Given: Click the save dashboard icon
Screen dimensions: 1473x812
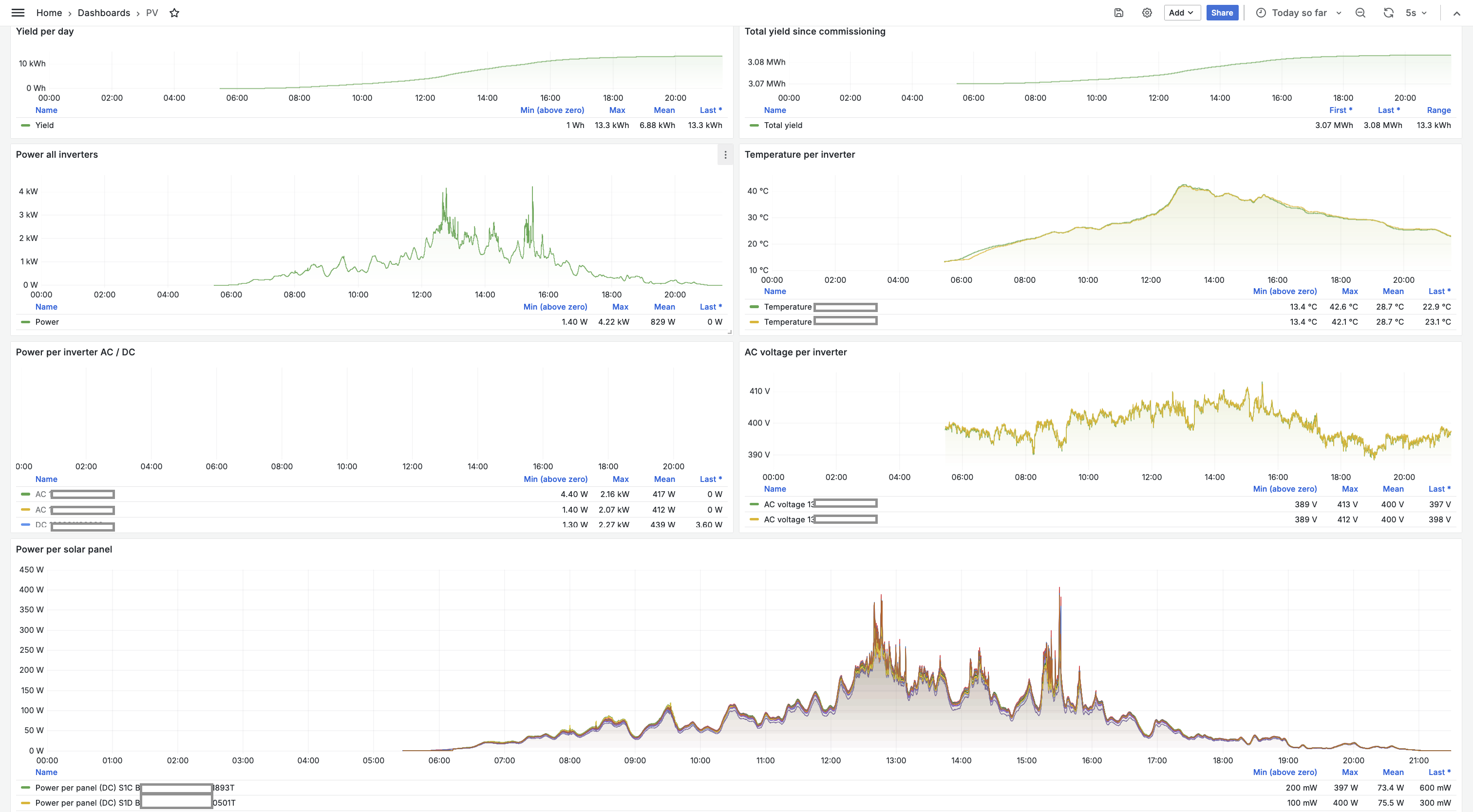Looking at the screenshot, I should point(1119,13).
